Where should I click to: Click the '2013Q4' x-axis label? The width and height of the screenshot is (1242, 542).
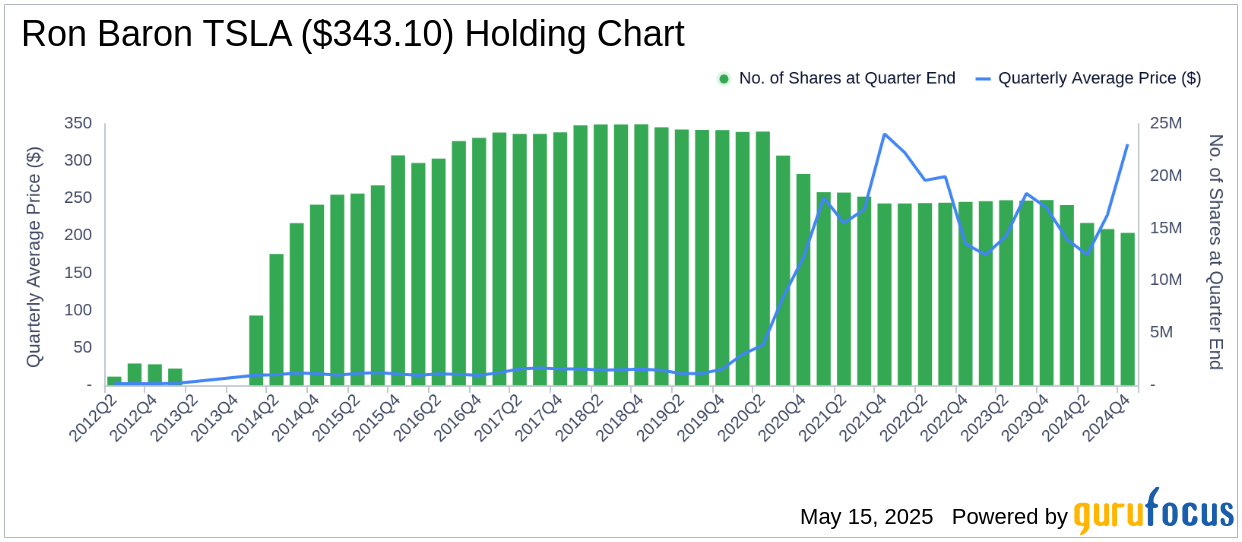tap(215, 418)
